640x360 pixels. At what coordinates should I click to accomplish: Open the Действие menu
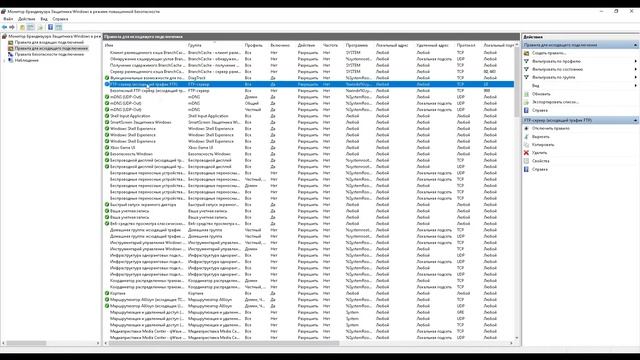point(27,19)
